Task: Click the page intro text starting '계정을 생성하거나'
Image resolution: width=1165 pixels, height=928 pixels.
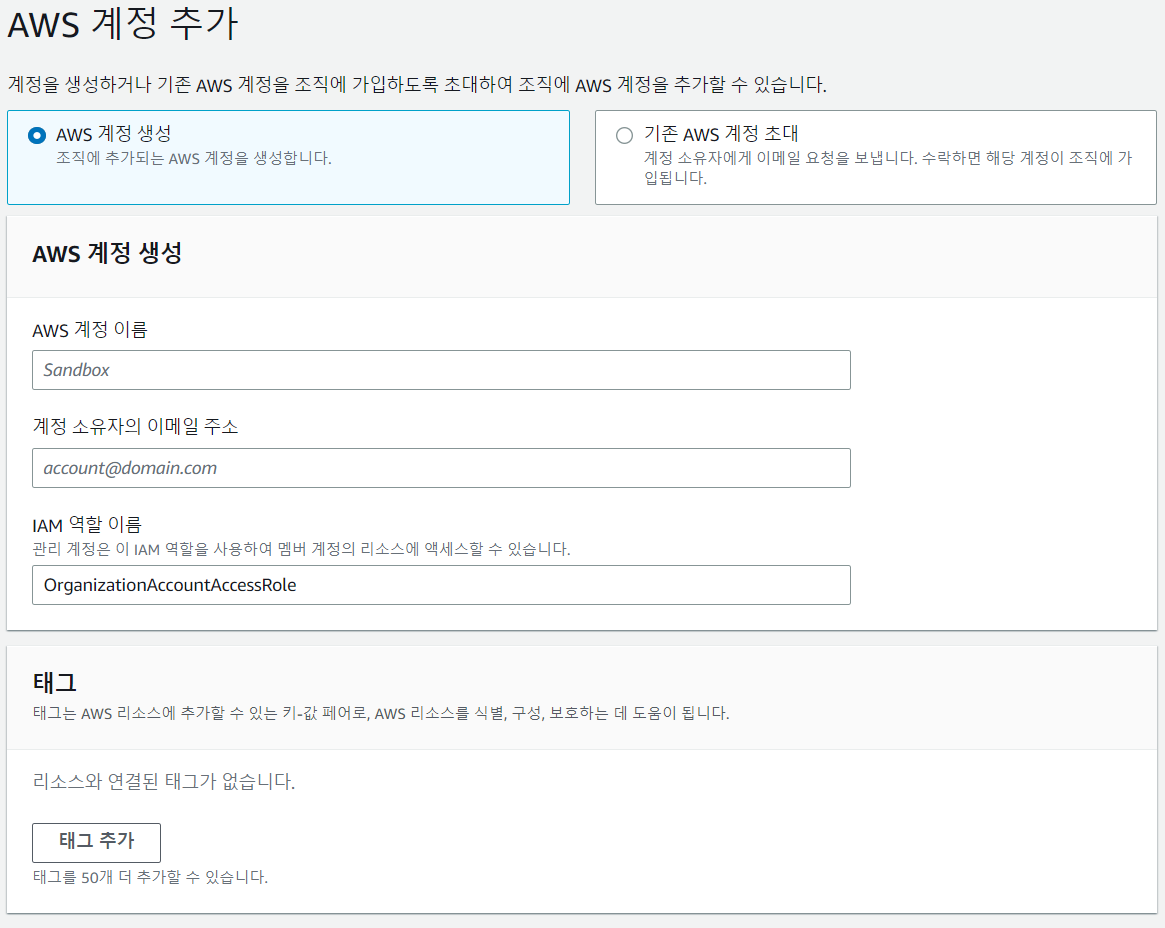Action: pos(417,85)
